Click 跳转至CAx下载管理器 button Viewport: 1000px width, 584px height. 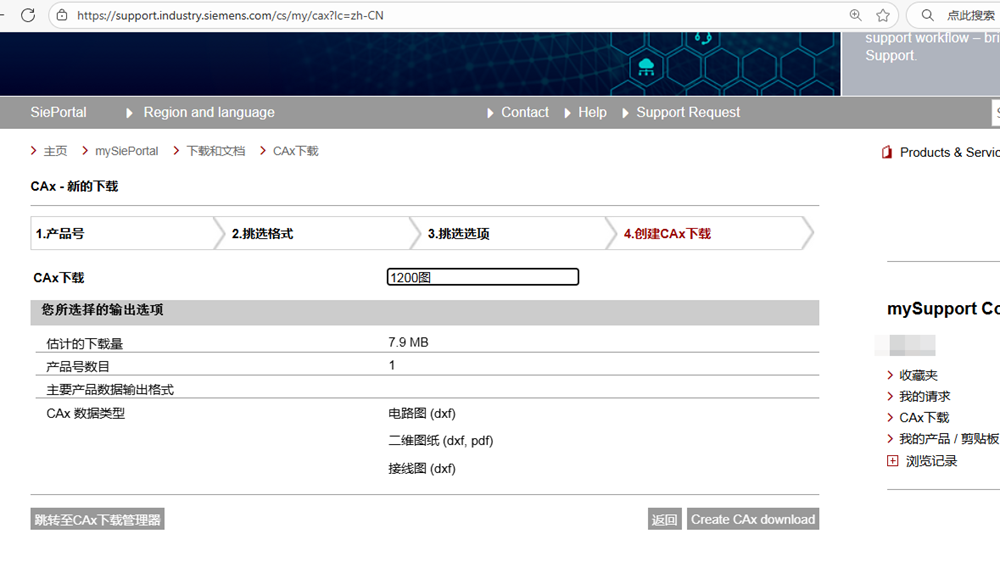tap(97, 519)
